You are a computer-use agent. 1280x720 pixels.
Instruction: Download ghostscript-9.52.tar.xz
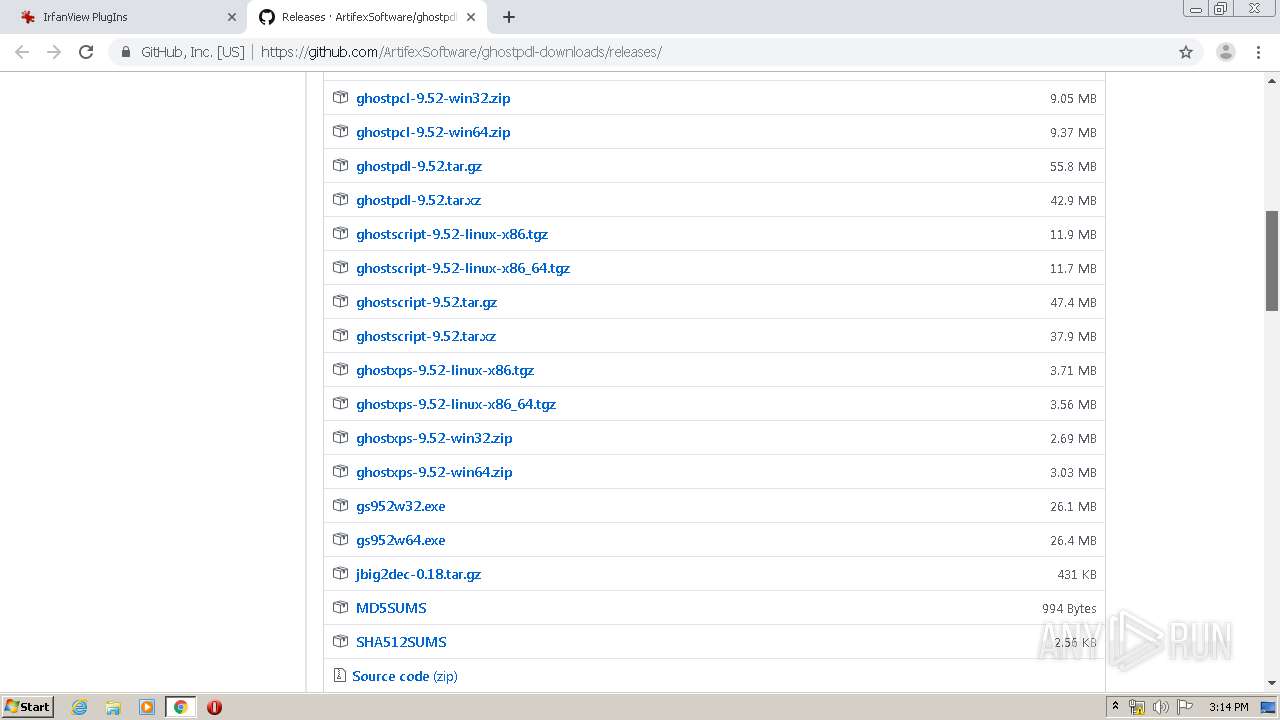(x=426, y=336)
